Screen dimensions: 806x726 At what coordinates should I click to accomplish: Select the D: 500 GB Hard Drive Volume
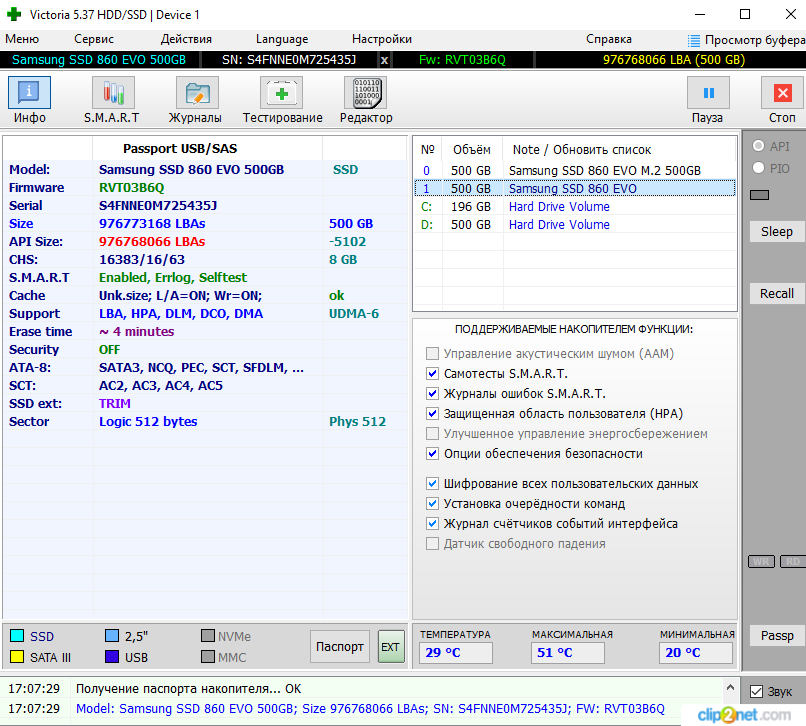tap(575, 225)
